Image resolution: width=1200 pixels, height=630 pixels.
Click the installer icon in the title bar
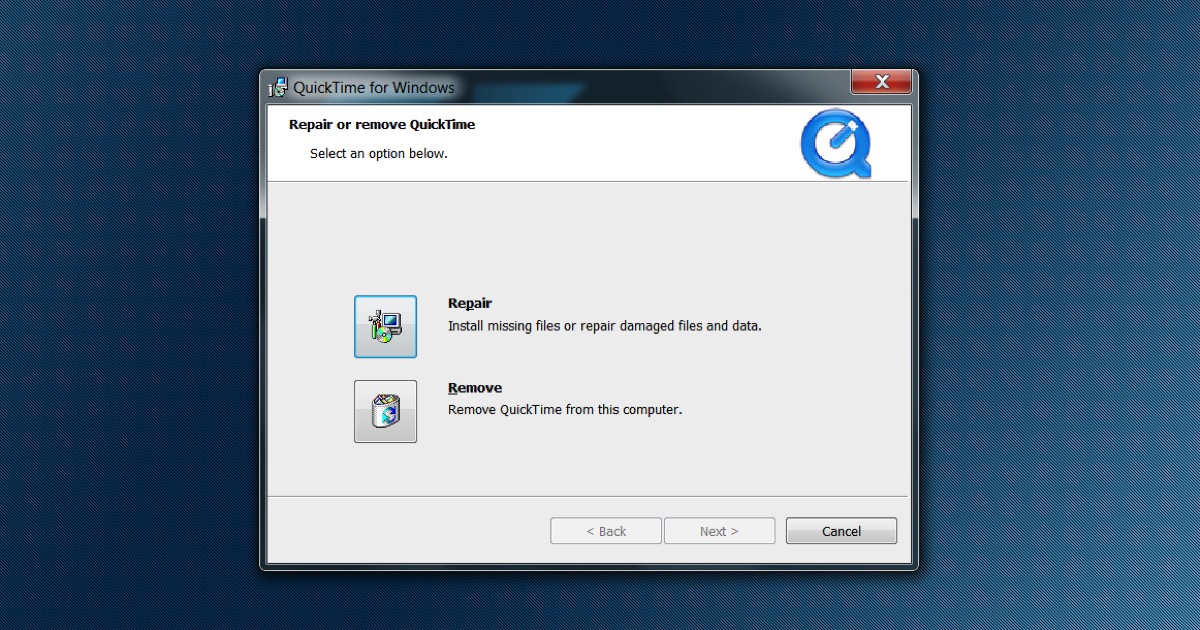pyautogui.click(x=278, y=87)
